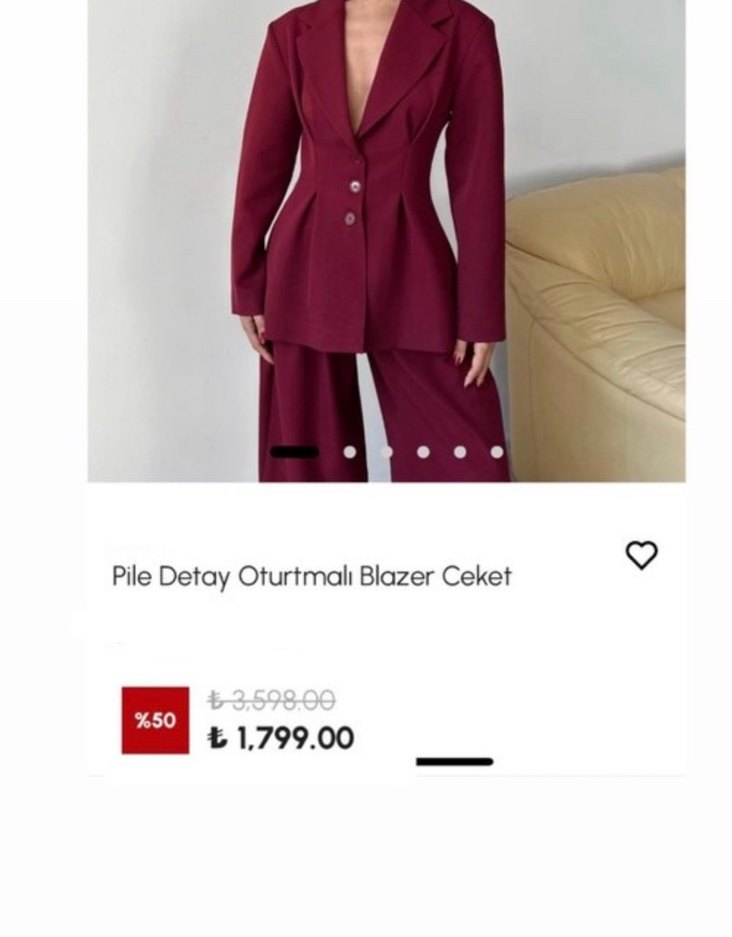Open the Pile Detay Oturtmalı Blazer Ceket title
This screenshot has width=732, height=937.
(312, 577)
